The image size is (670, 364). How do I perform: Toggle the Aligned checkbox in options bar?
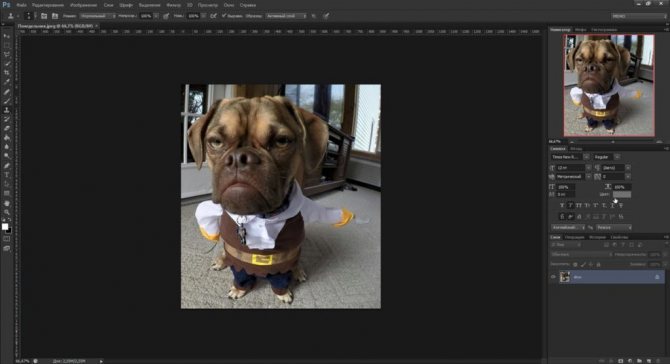pyautogui.click(x=224, y=16)
